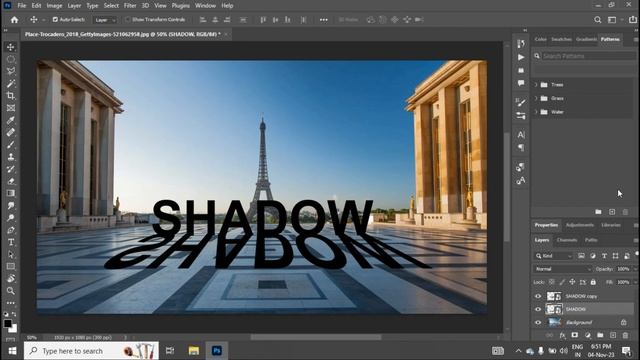This screenshot has width=640, height=360.
Task: Uncheck the Auto-Select checkbox
Action: click(x=55, y=20)
